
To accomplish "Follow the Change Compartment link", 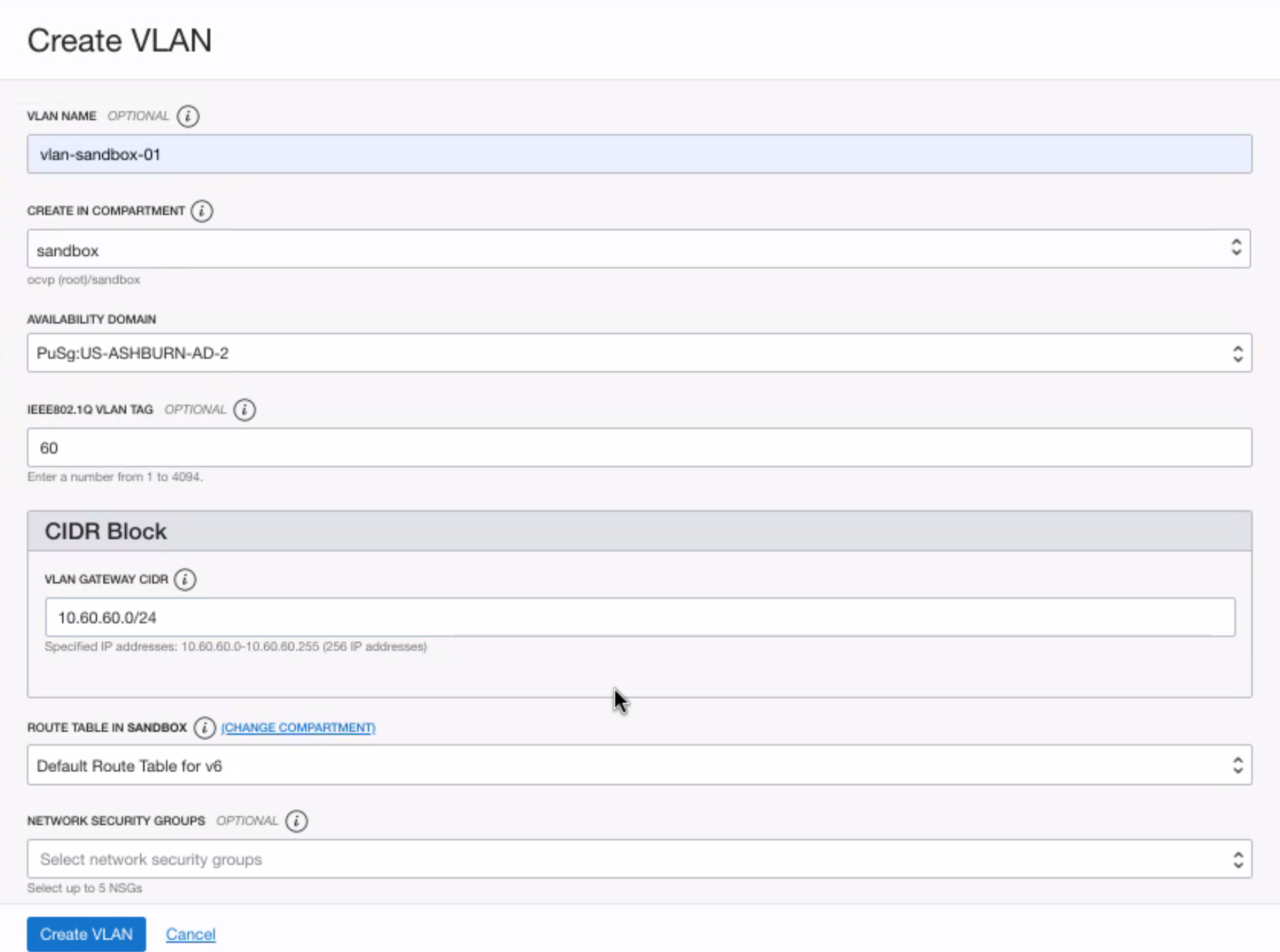I will tap(298, 727).
